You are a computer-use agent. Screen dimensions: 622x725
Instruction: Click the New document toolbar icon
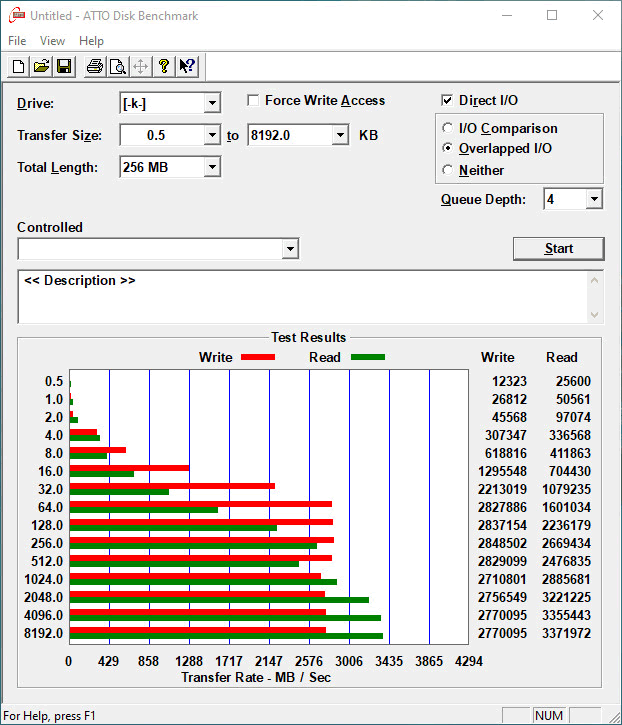[18, 67]
